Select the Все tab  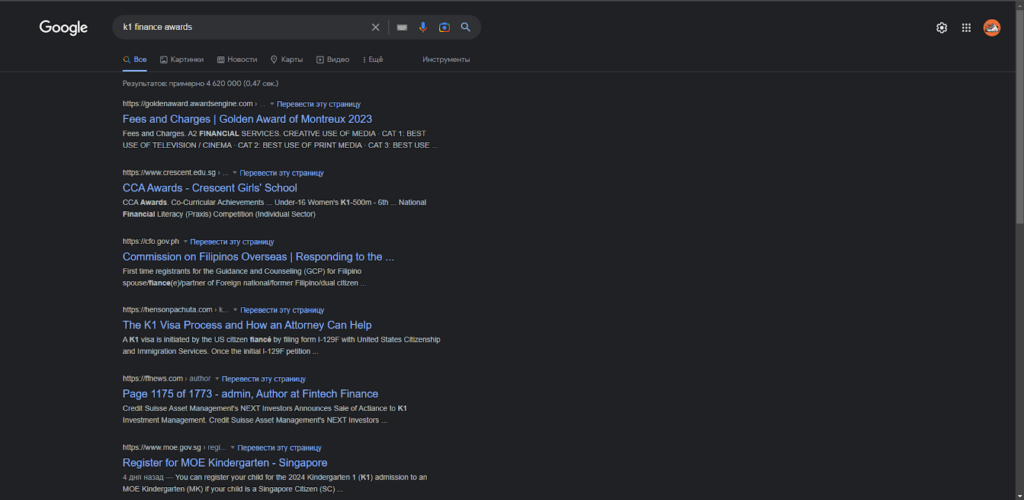[135, 59]
